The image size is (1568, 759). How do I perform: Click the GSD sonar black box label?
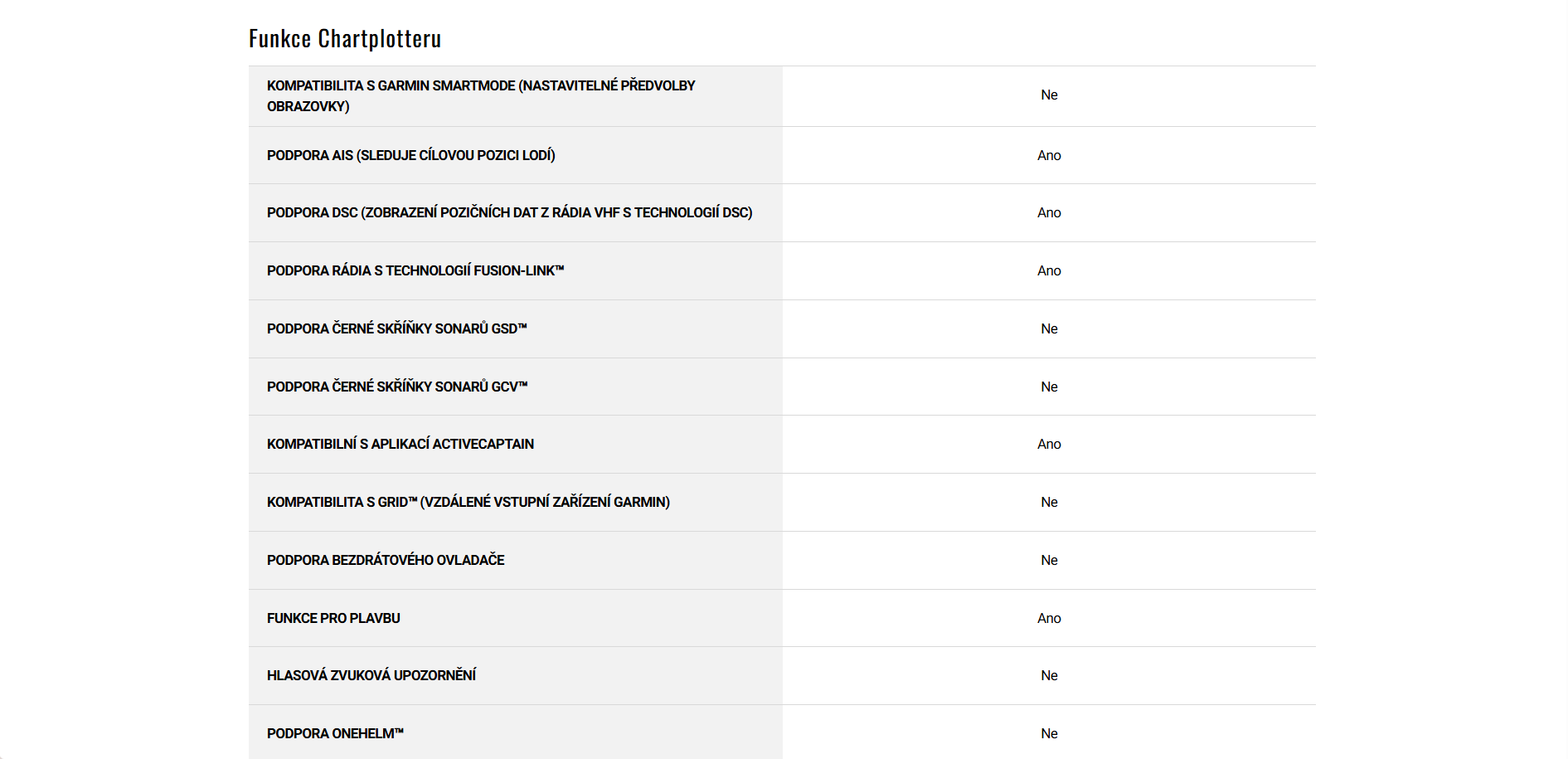[397, 328]
